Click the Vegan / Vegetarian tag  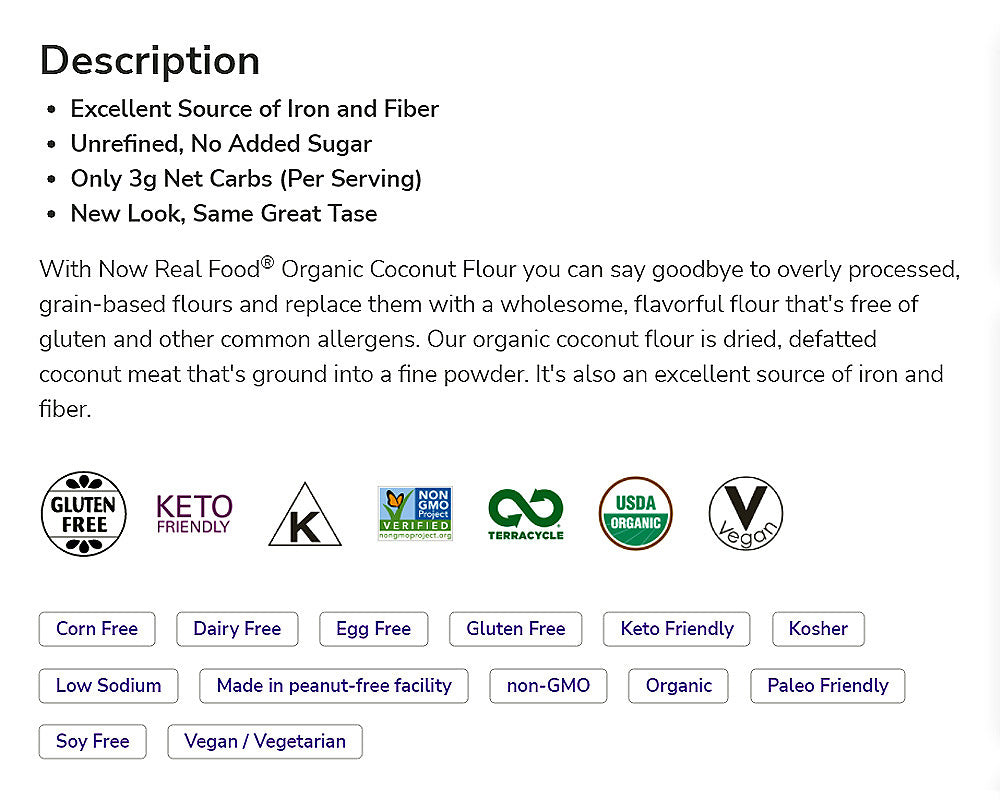tap(265, 742)
